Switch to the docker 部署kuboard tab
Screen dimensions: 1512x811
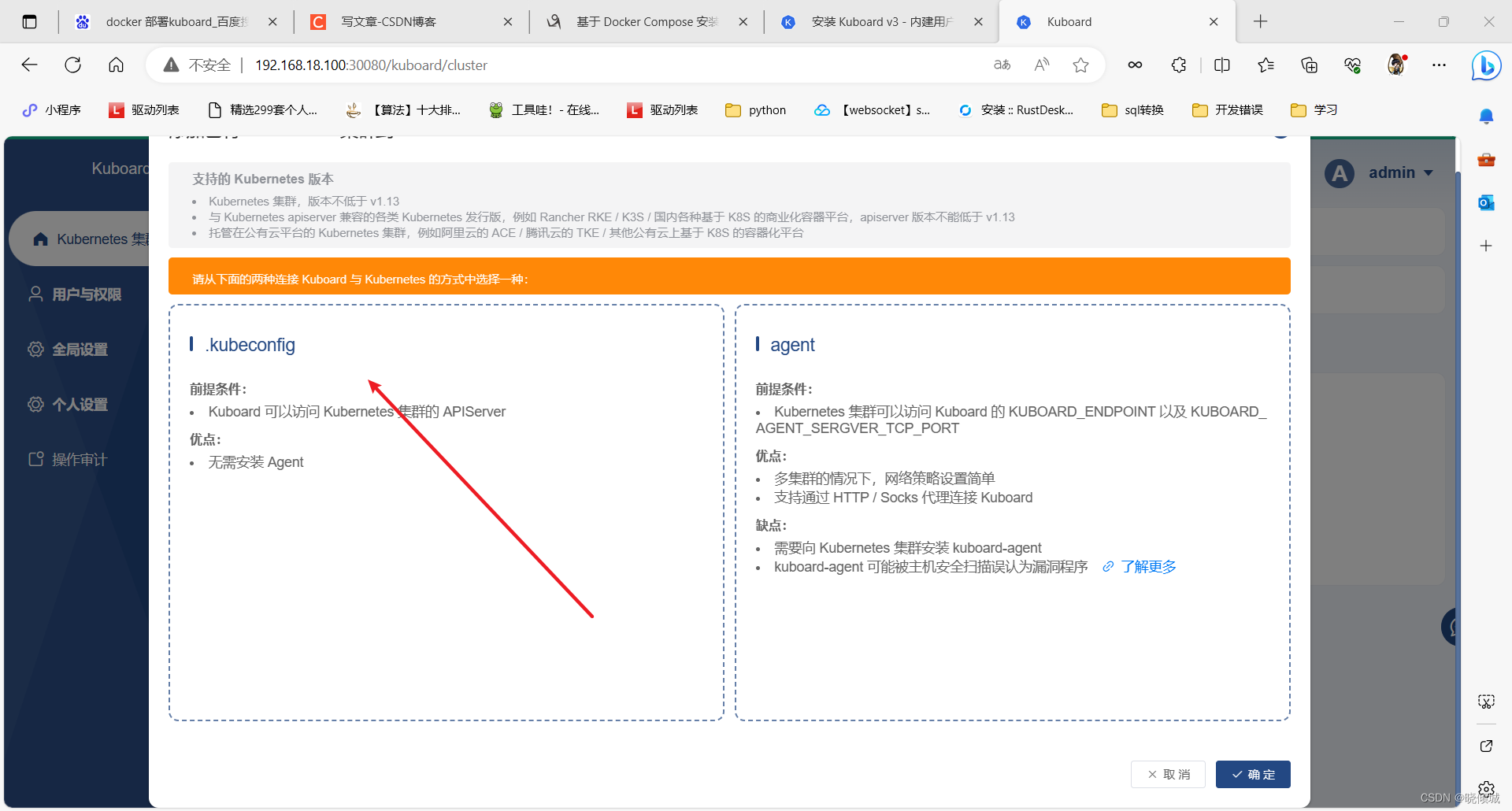coord(176,22)
